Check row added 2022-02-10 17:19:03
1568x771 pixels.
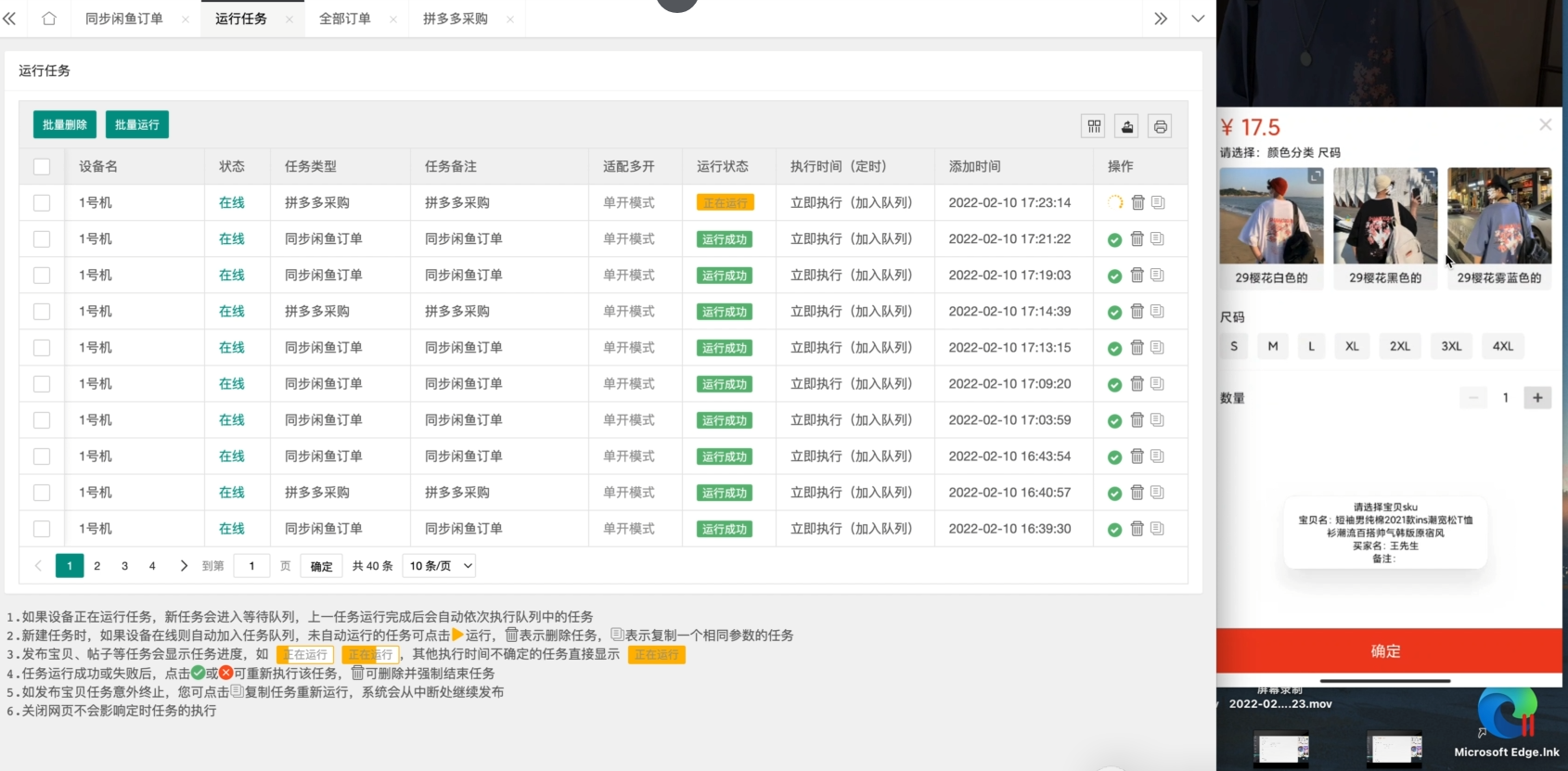42,275
